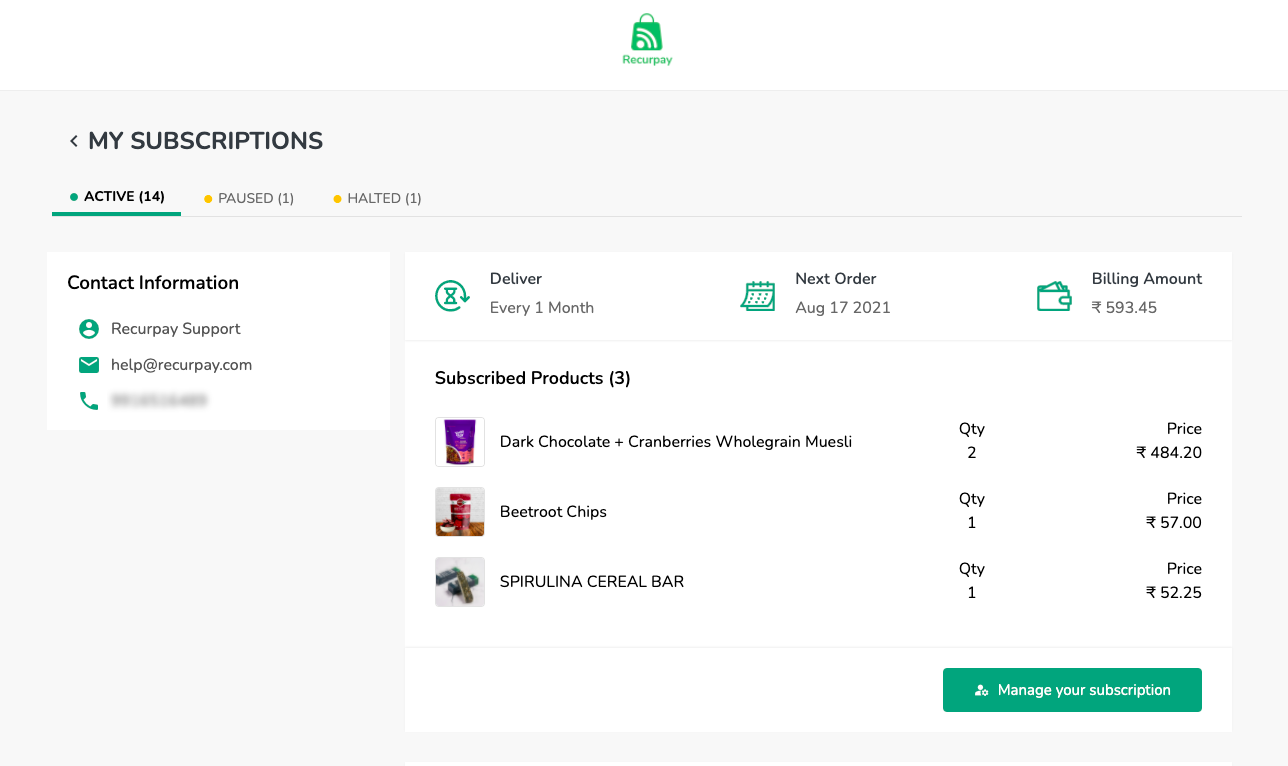Click the Recurpay logo at the top
The image size is (1288, 766).
[646, 38]
